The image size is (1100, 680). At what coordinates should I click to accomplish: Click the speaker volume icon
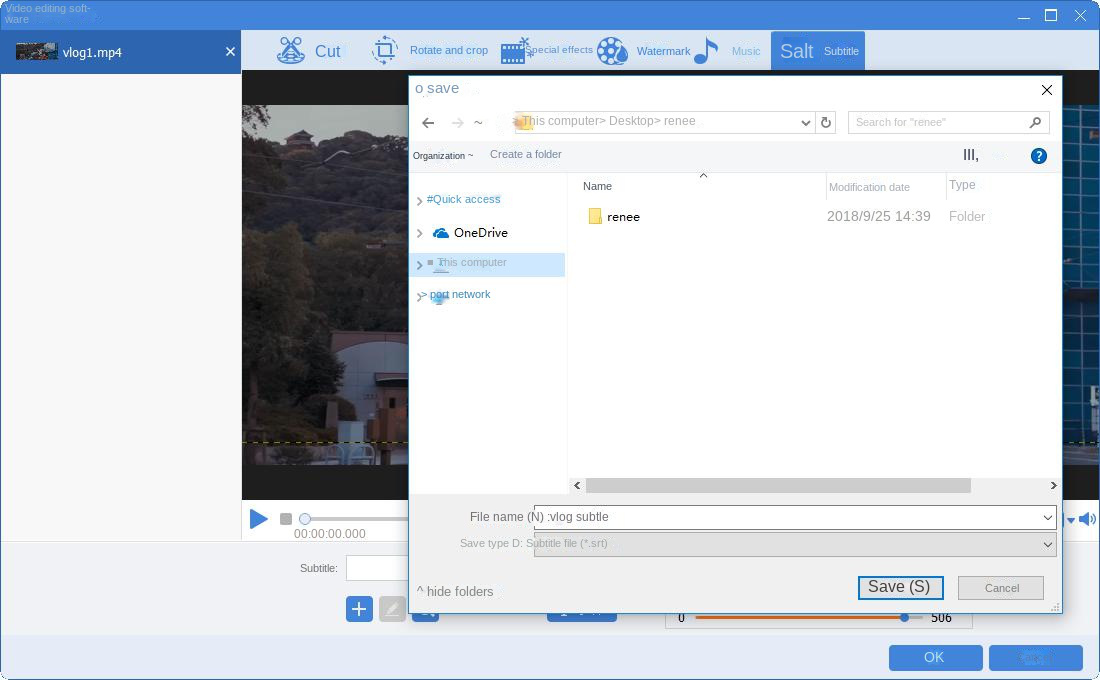click(1087, 519)
